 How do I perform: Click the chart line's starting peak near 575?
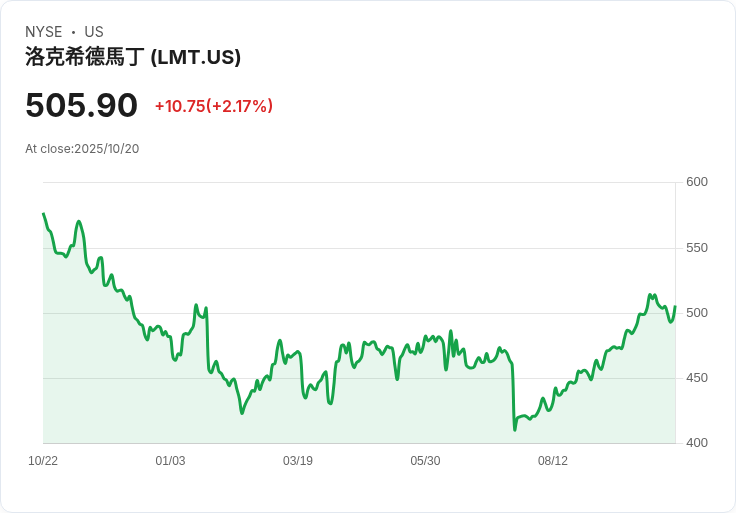click(x=44, y=214)
